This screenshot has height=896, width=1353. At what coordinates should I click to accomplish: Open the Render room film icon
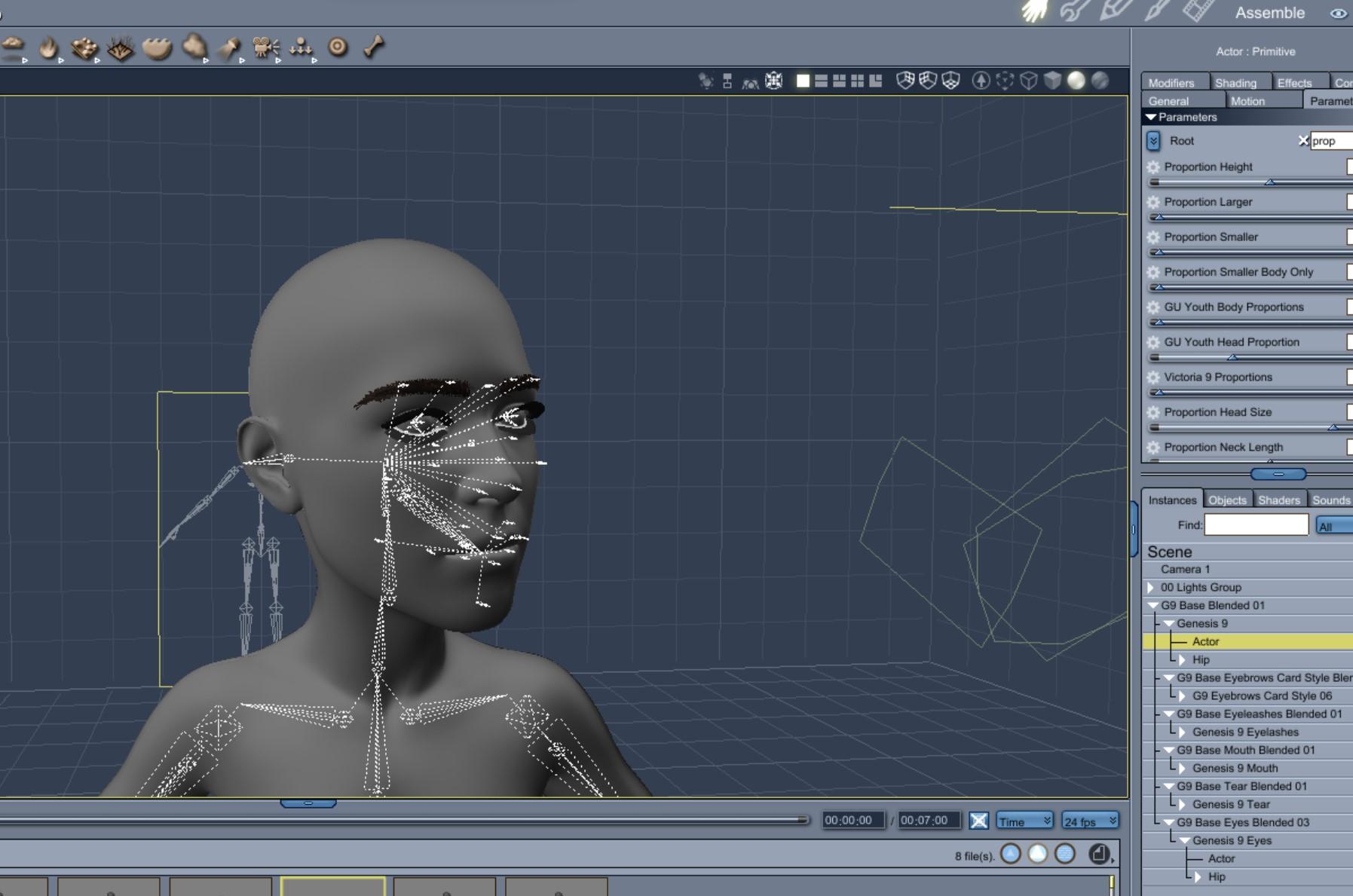pos(1198,10)
